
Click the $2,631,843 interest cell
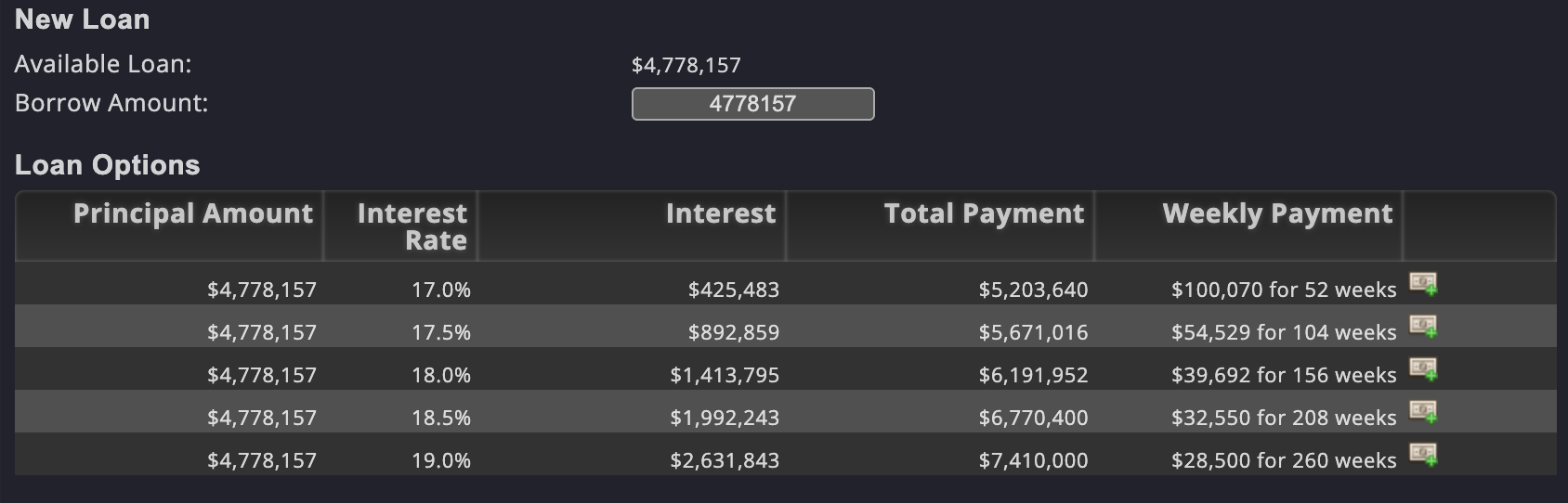click(x=725, y=460)
